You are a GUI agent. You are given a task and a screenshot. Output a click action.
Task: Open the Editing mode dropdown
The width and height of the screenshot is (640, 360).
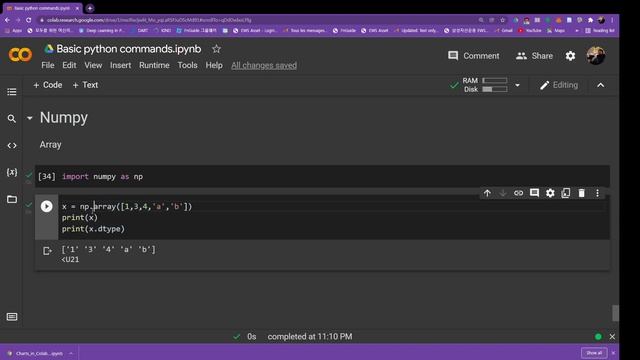559,85
